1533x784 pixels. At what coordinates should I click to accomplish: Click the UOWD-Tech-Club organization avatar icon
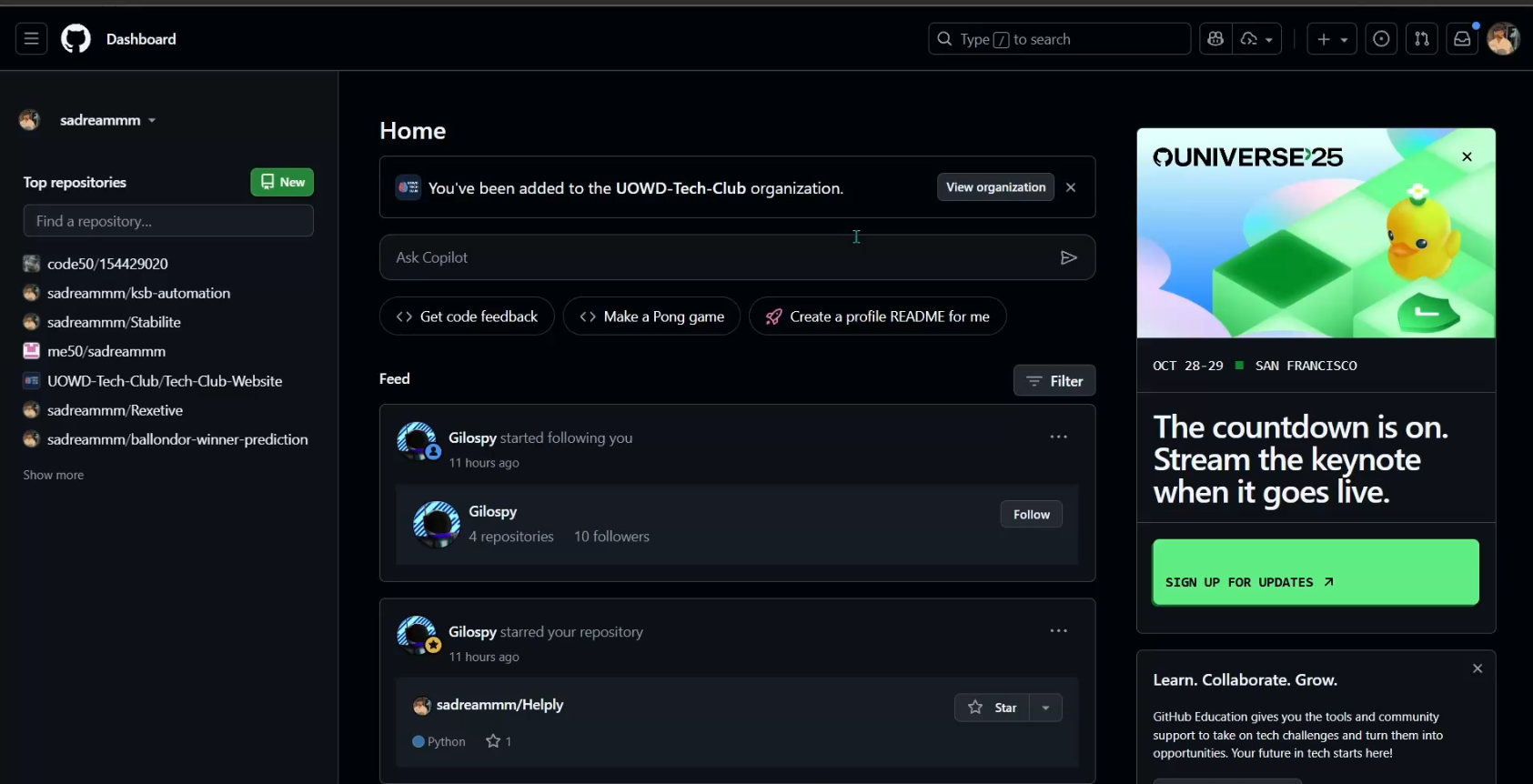tap(408, 187)
